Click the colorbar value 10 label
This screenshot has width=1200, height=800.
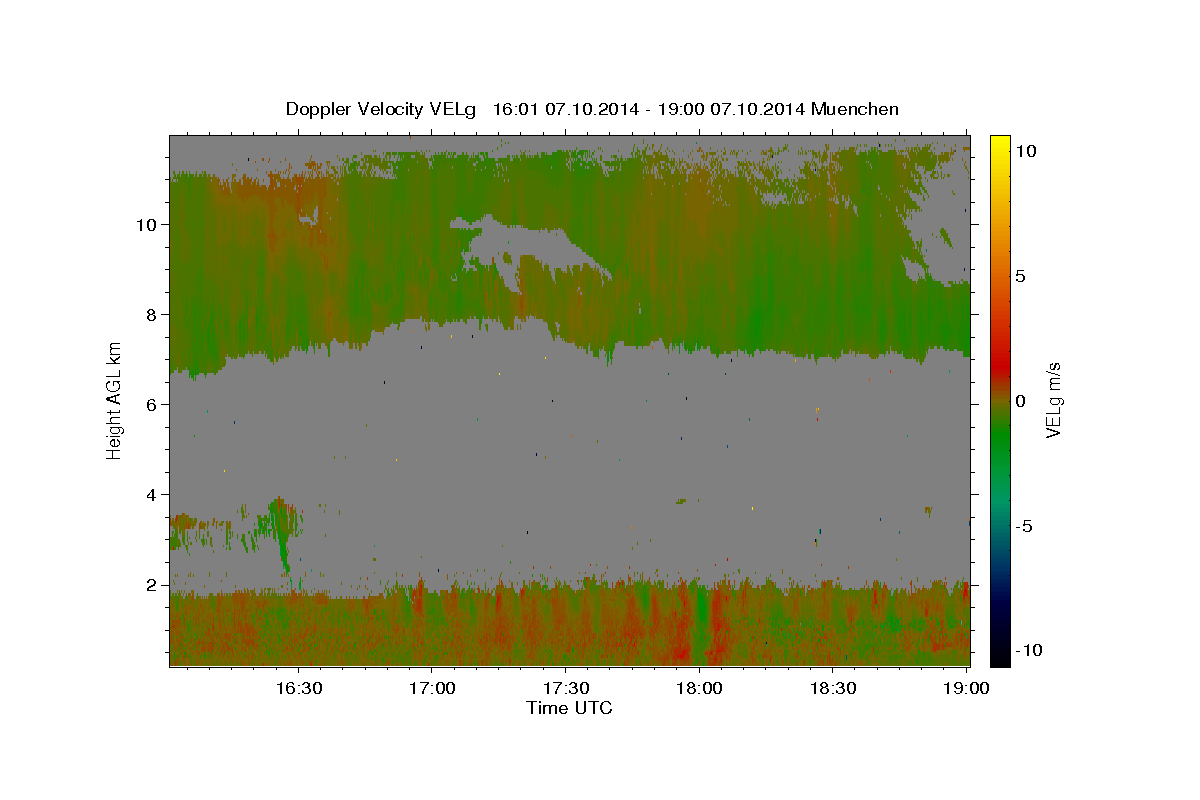pyautogui.click(x=1025, y=151)
